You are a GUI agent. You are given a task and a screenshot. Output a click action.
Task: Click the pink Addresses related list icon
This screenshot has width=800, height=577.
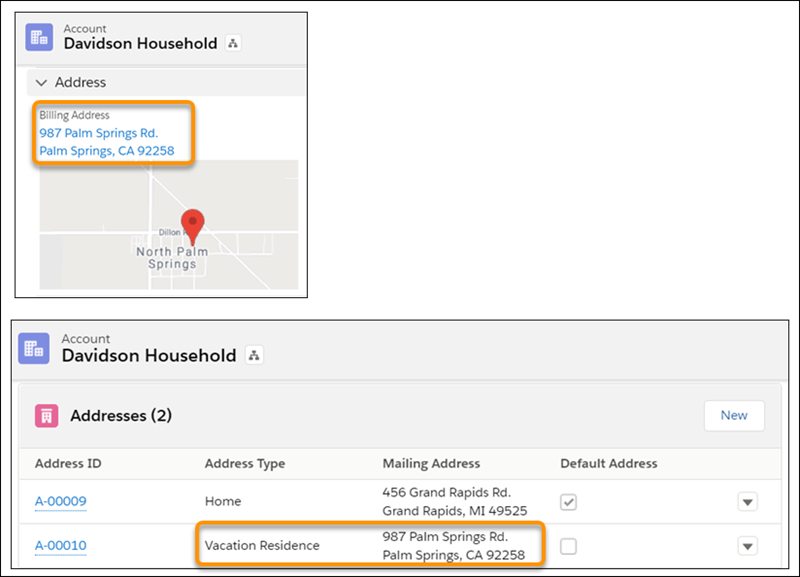(46, 416)
